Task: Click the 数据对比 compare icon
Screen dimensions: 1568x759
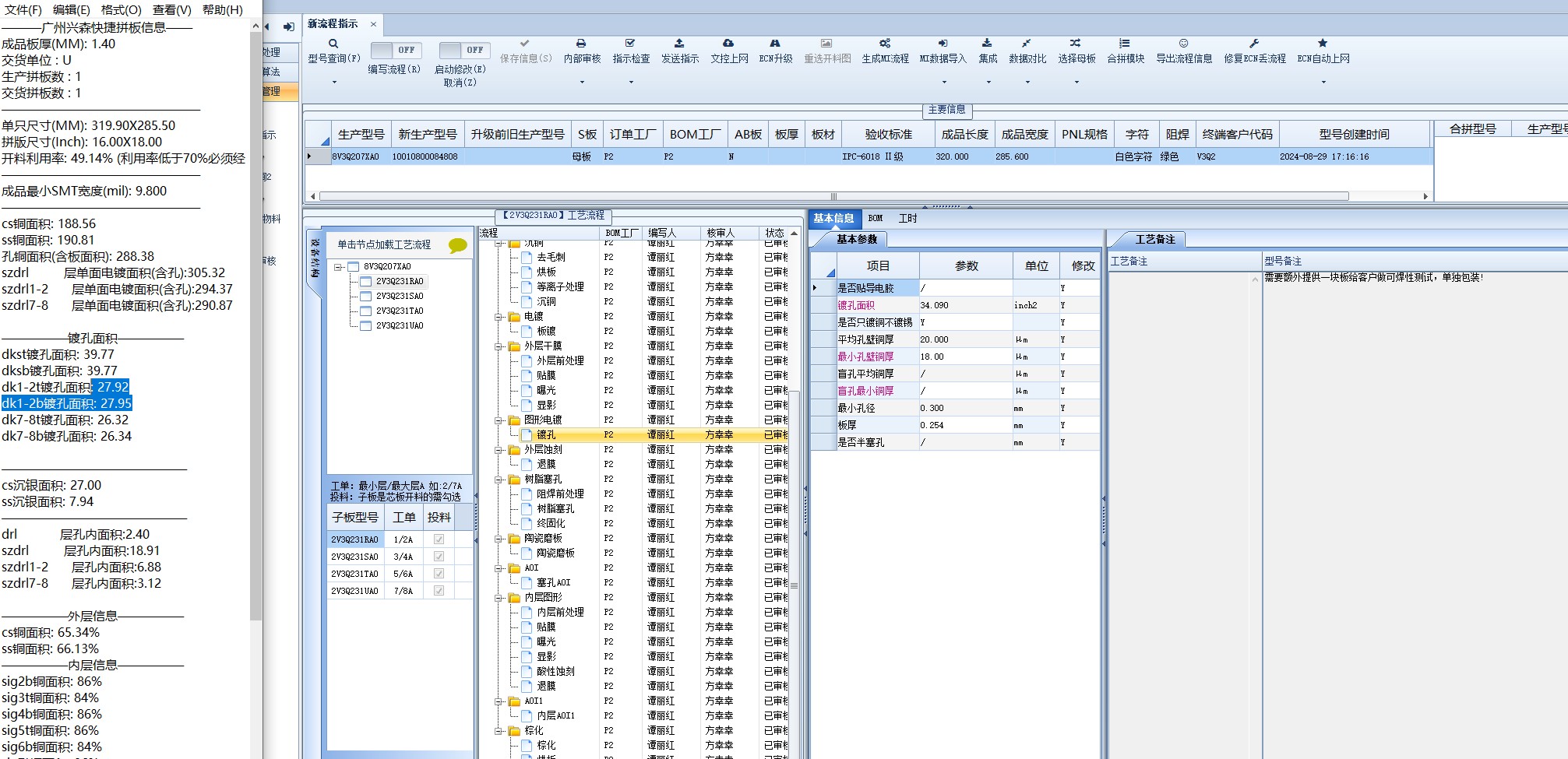Action: (x=1027, y=44)
